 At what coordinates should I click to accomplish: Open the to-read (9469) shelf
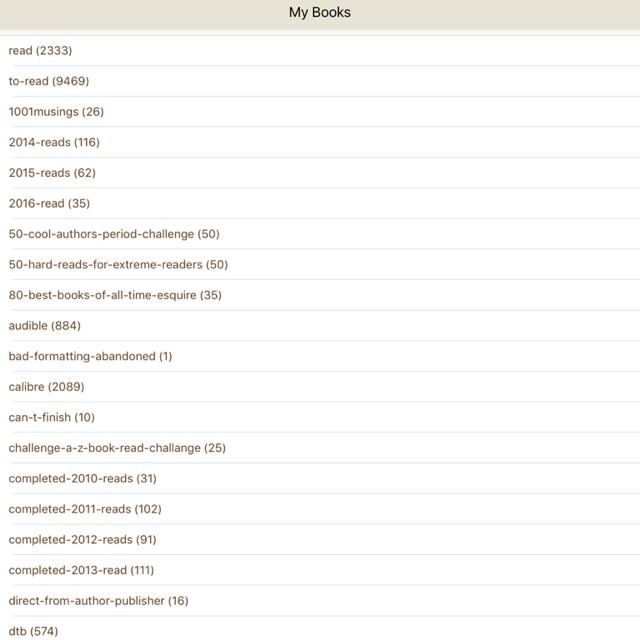pyautogui.click(x=49, y=81)
